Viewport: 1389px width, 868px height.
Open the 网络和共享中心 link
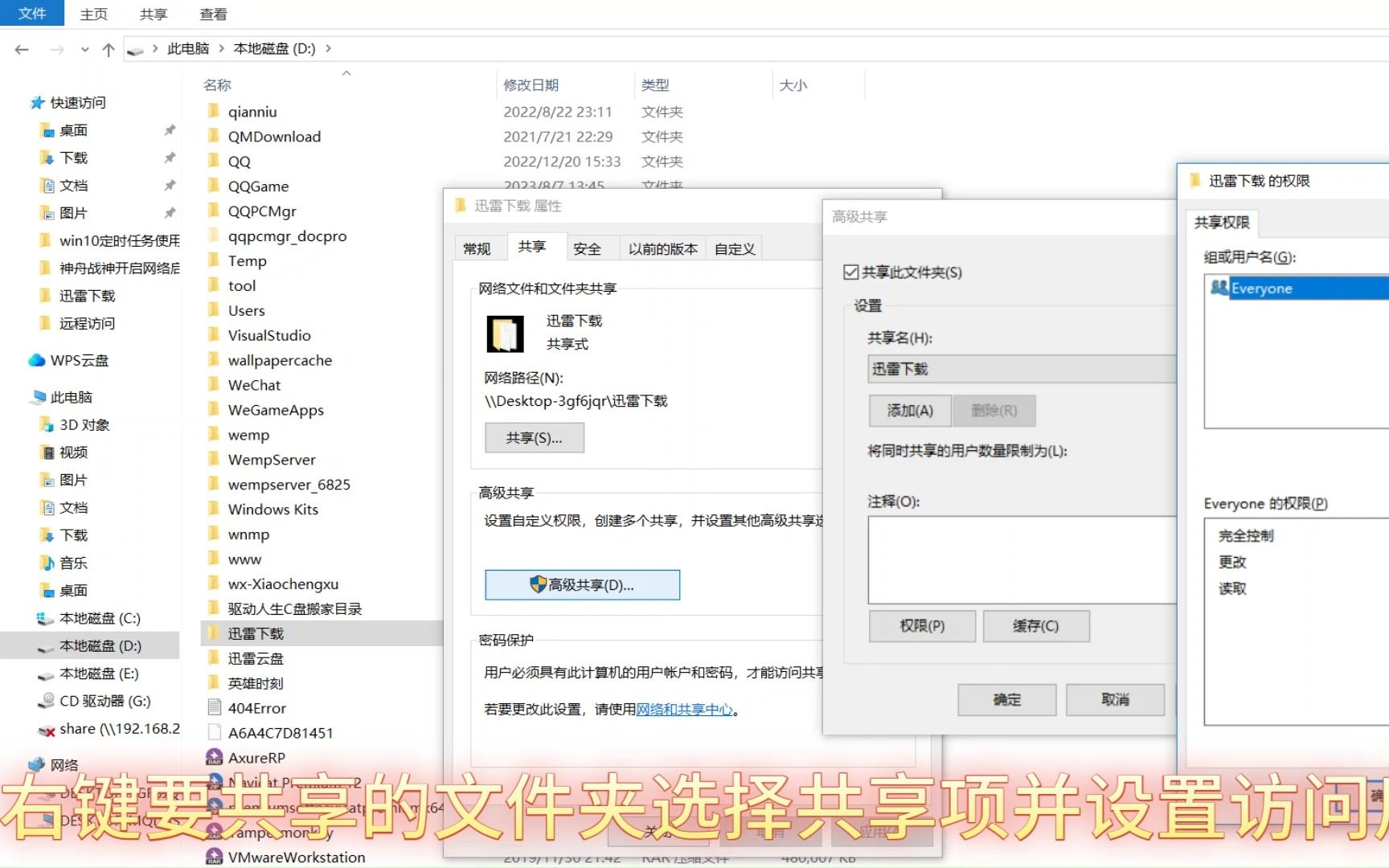click(x=684, y=710)
